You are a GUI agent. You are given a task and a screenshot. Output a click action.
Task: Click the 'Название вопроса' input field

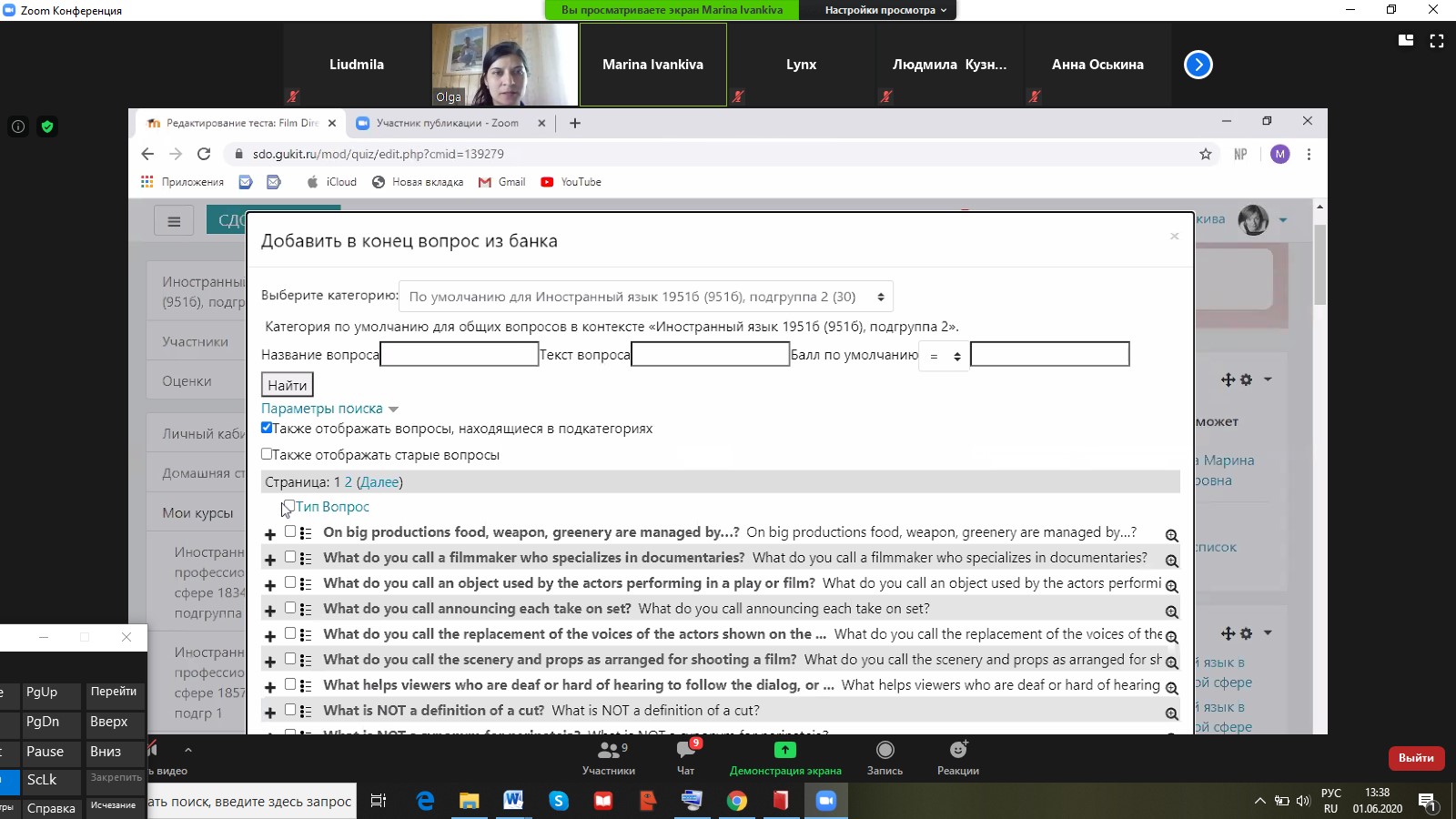click(460, 354)
